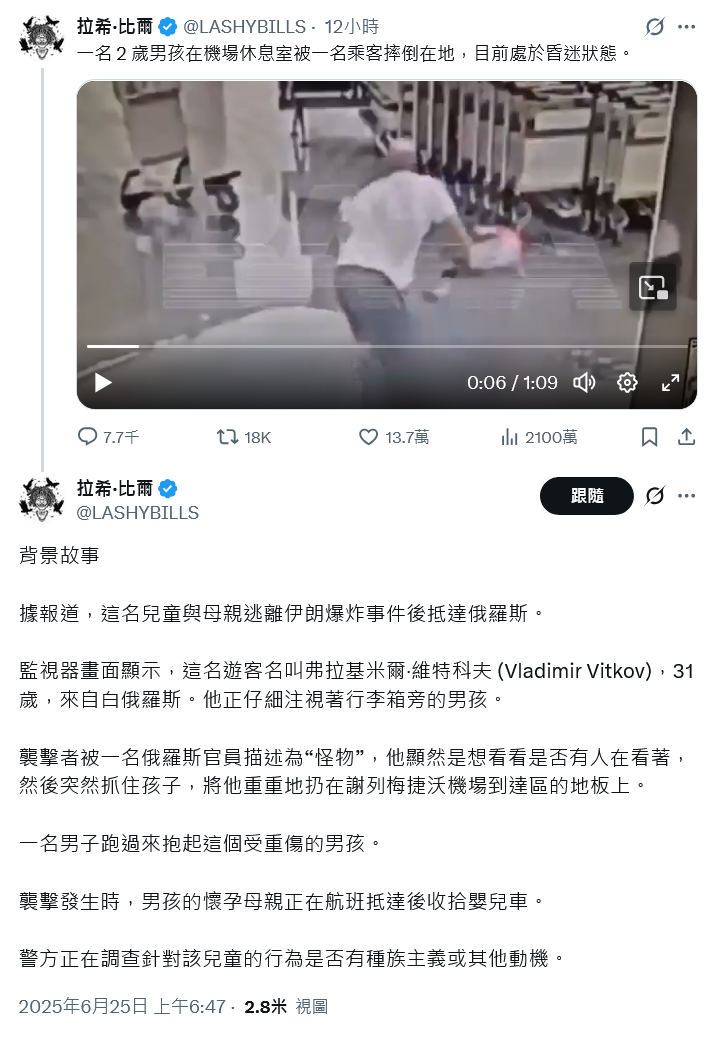
Task: Click the Grok icon beside 跟隨 button
Action: [x=655, y=496]
